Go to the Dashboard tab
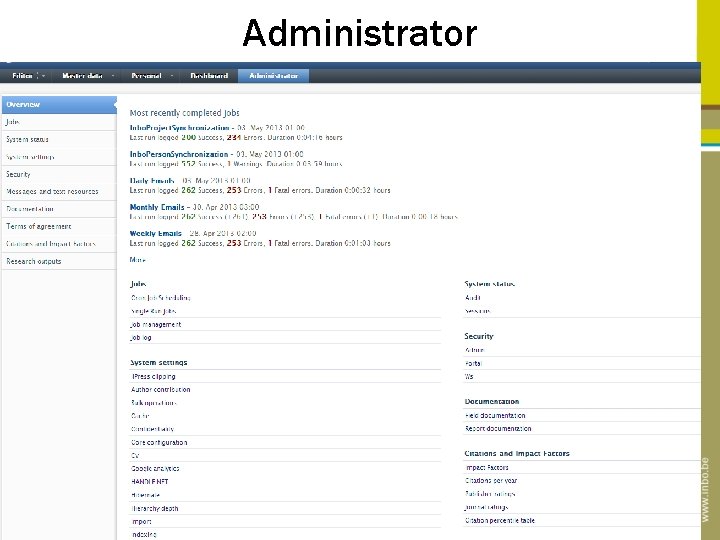This screenshot has width=720, height=540. click(x=209, y=76)
